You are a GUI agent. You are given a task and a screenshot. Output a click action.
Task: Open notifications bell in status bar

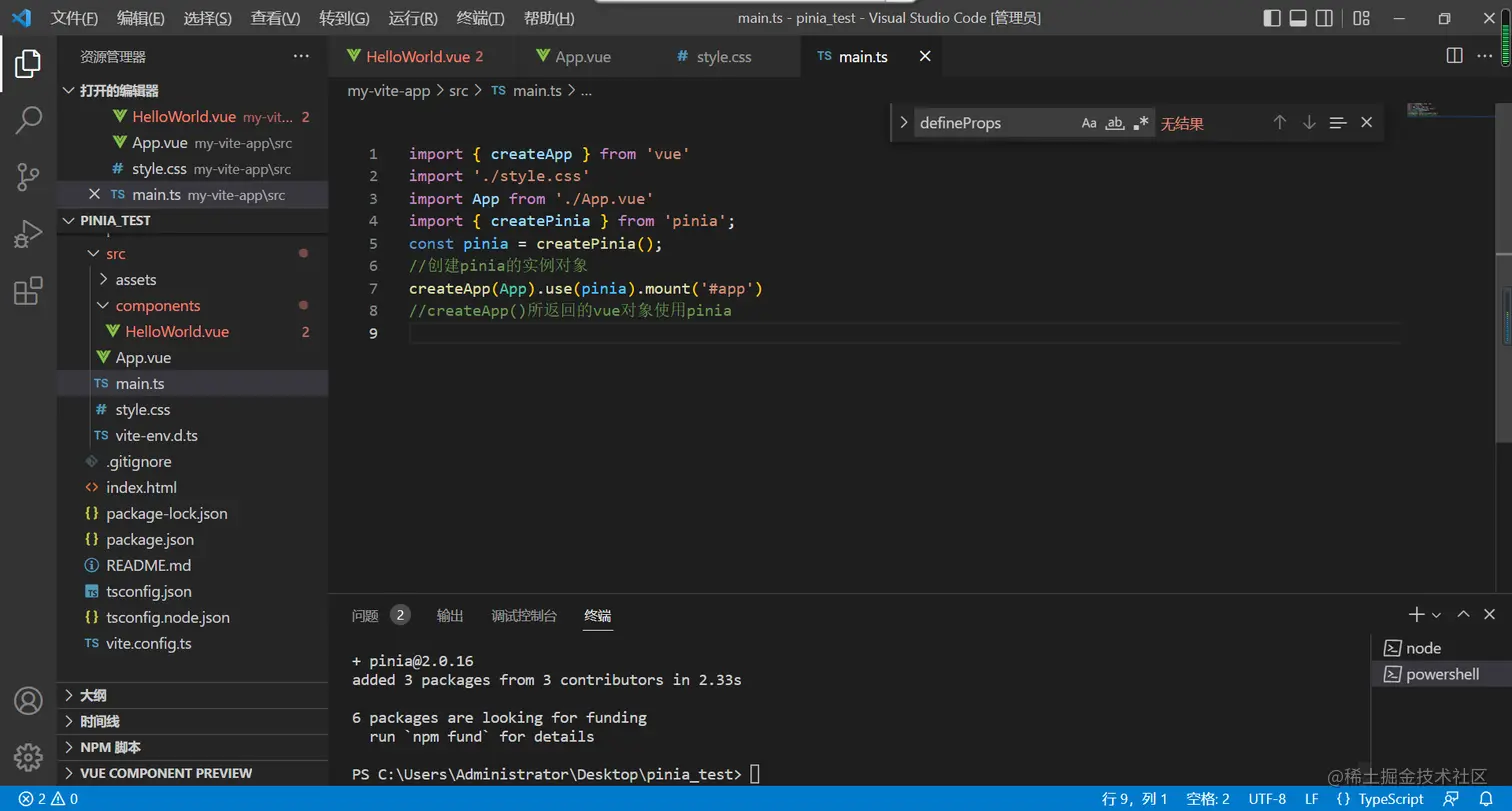click(x=1486, y=799)
